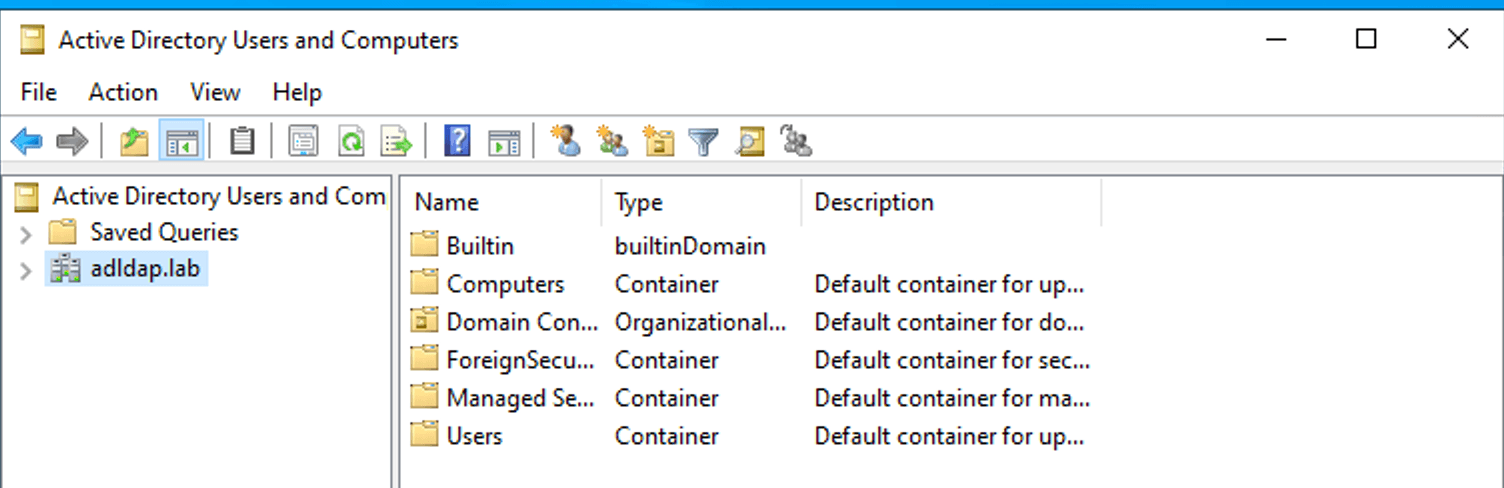The height and width of the screenshot is (488, 1504).
Task: Sort by the Description column header
Action: [x=951, y=202]
